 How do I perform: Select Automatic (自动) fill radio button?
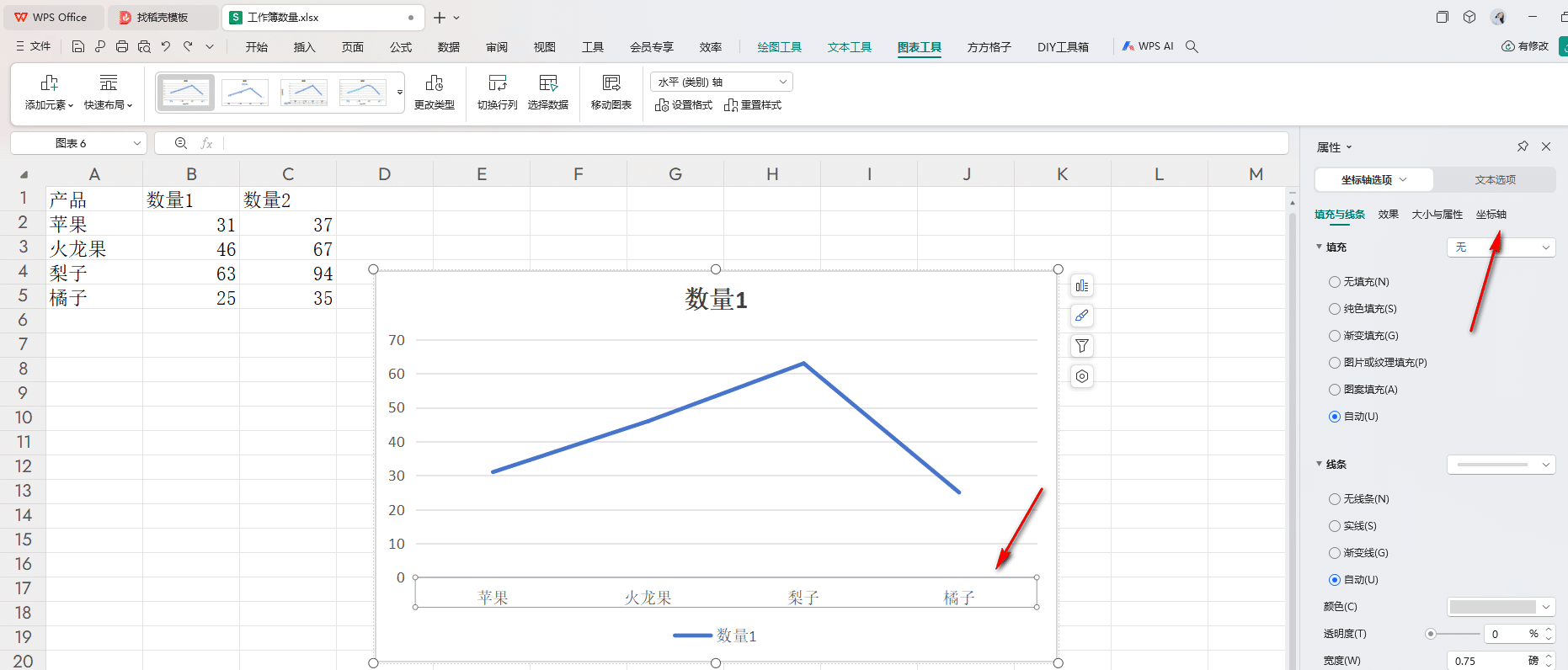pyautogui.click(x=1335, y=417)
